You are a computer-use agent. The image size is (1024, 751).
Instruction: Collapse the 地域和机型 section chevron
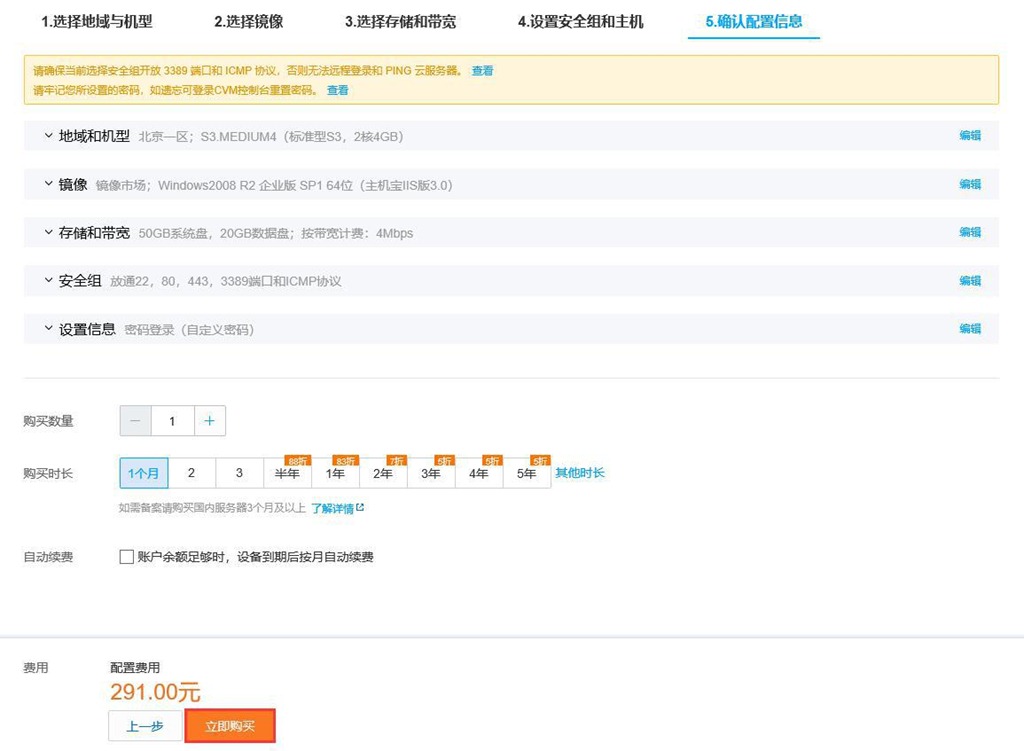point(48,135)
